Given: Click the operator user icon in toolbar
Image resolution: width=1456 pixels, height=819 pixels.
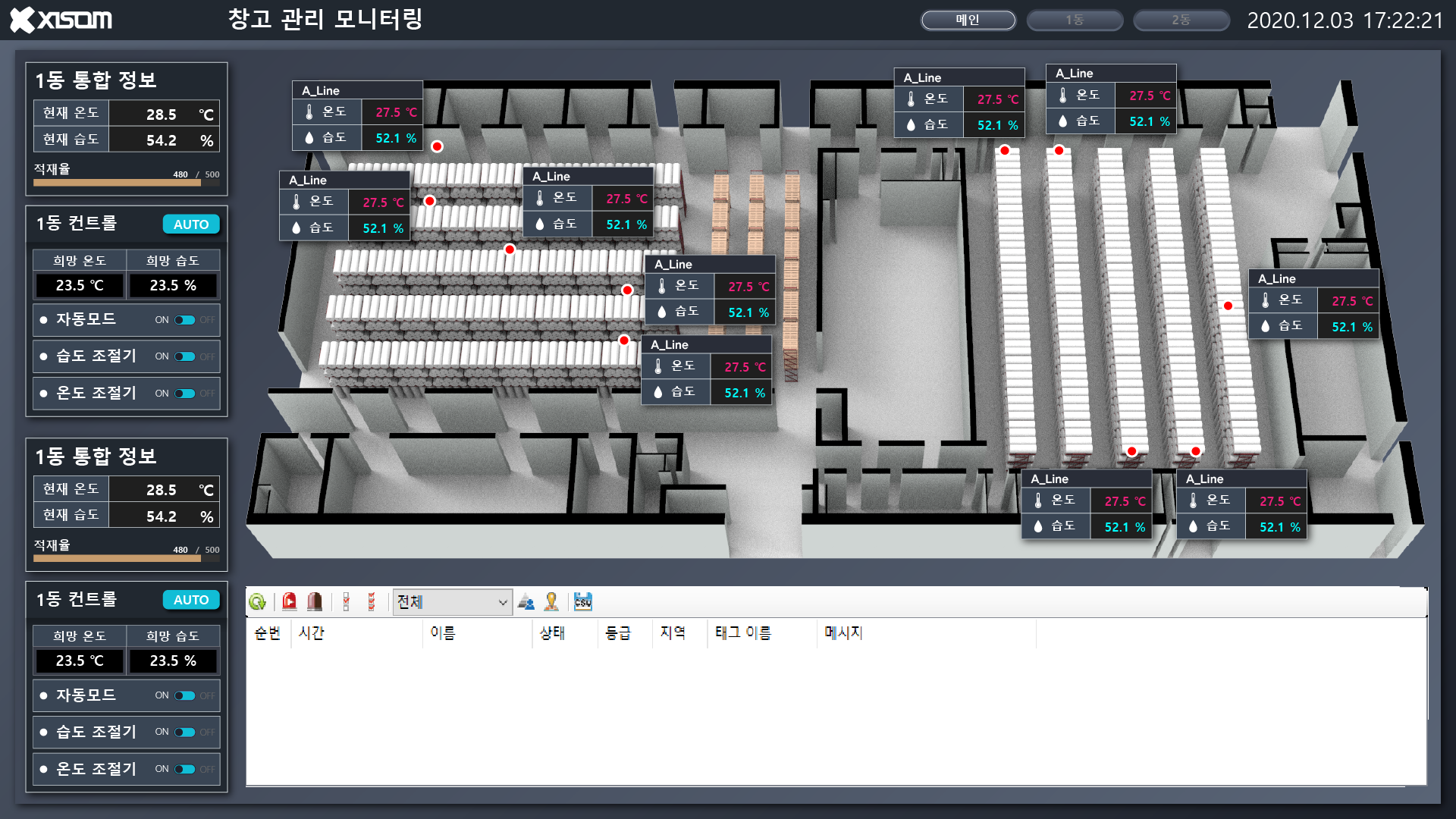Looking at the screenshot, I should click(x=551, y=601).
